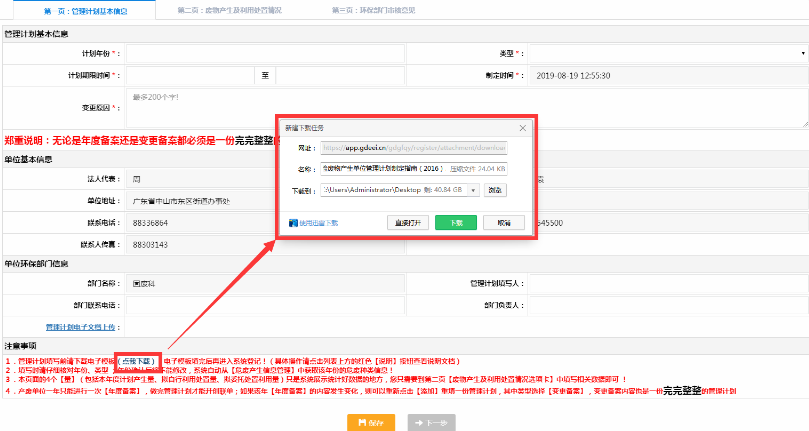809x431 pixels.
Task: Click the 浏览 browse button
Action: point(495,190)
